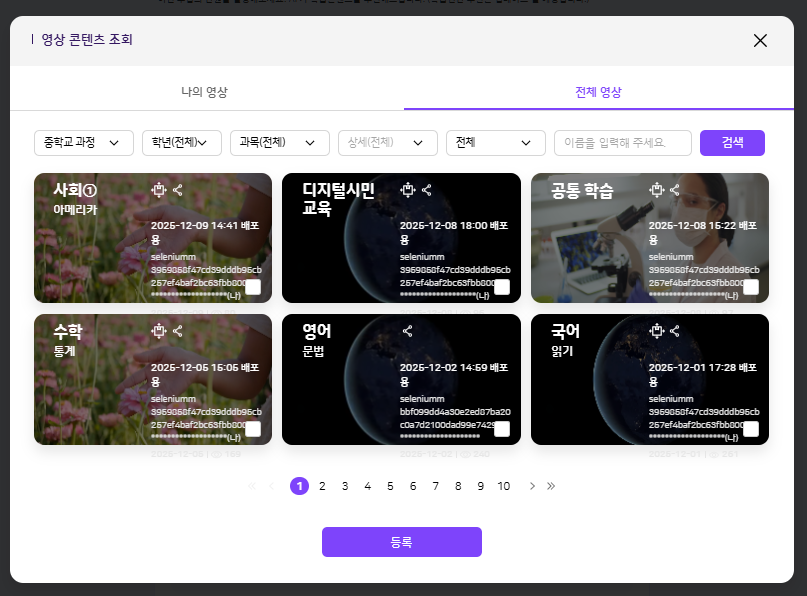
Task: Tick the checkbox on the 국어 읽기 card
Action: (x=750, y=429)
